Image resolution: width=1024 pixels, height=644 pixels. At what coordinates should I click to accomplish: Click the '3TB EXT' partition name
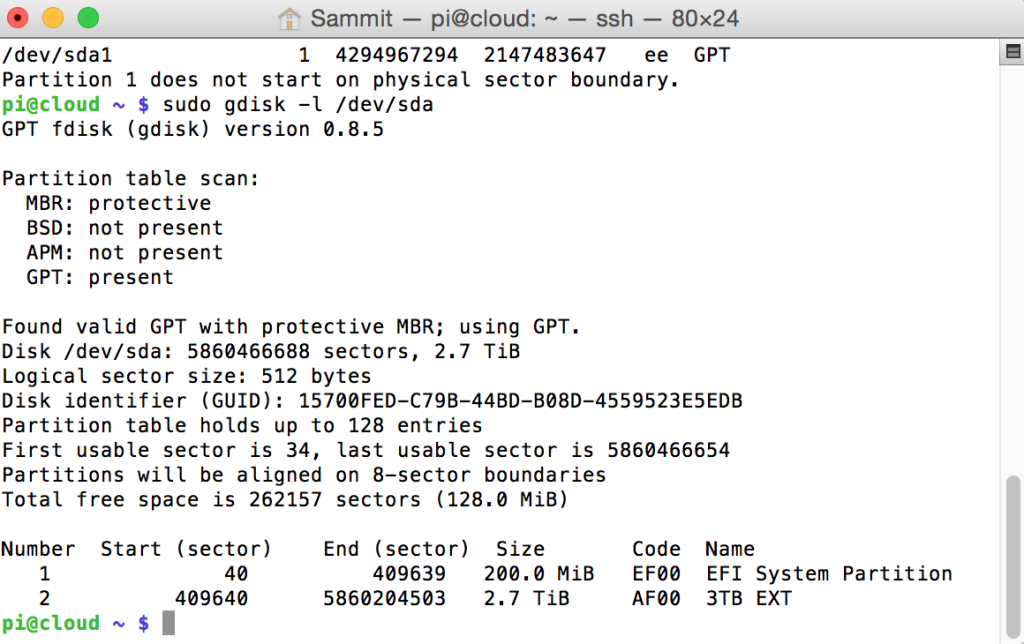pos(749,598)
